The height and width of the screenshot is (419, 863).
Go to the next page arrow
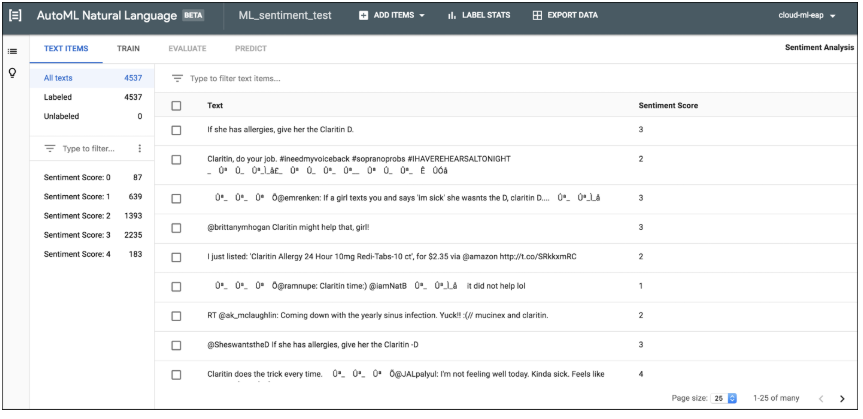coord(842,399)
